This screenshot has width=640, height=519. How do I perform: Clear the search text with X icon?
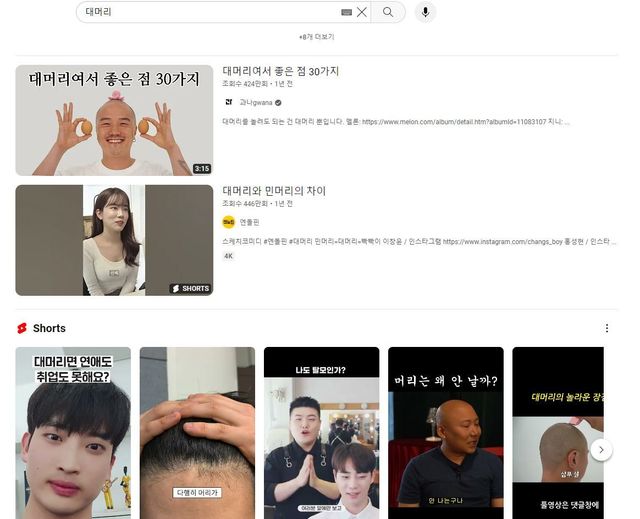coord(362,12)
